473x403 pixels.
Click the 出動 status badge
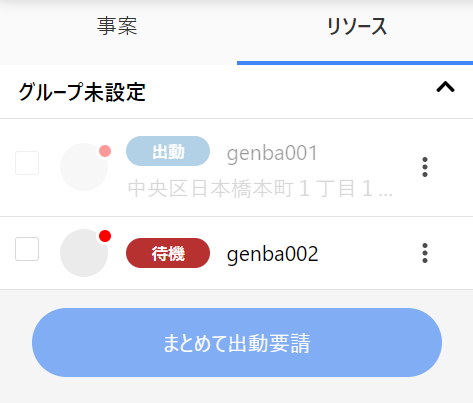point(168,151)
